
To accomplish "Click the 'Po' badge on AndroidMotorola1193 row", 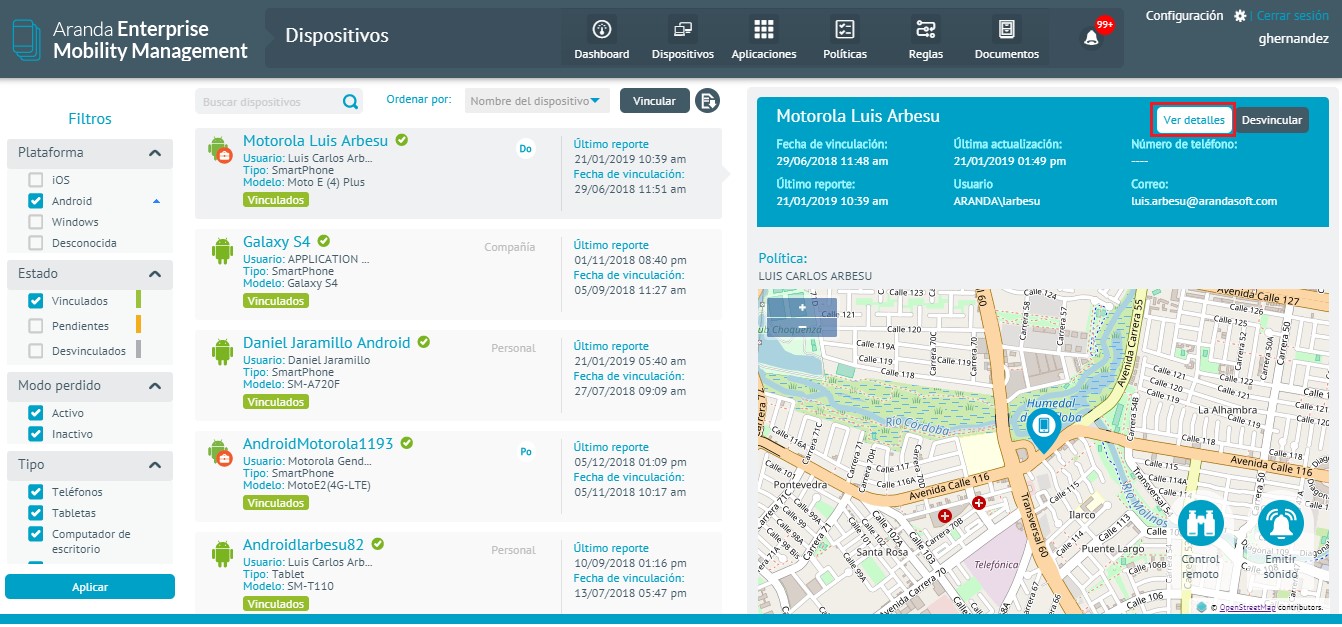I will [525, 451].
